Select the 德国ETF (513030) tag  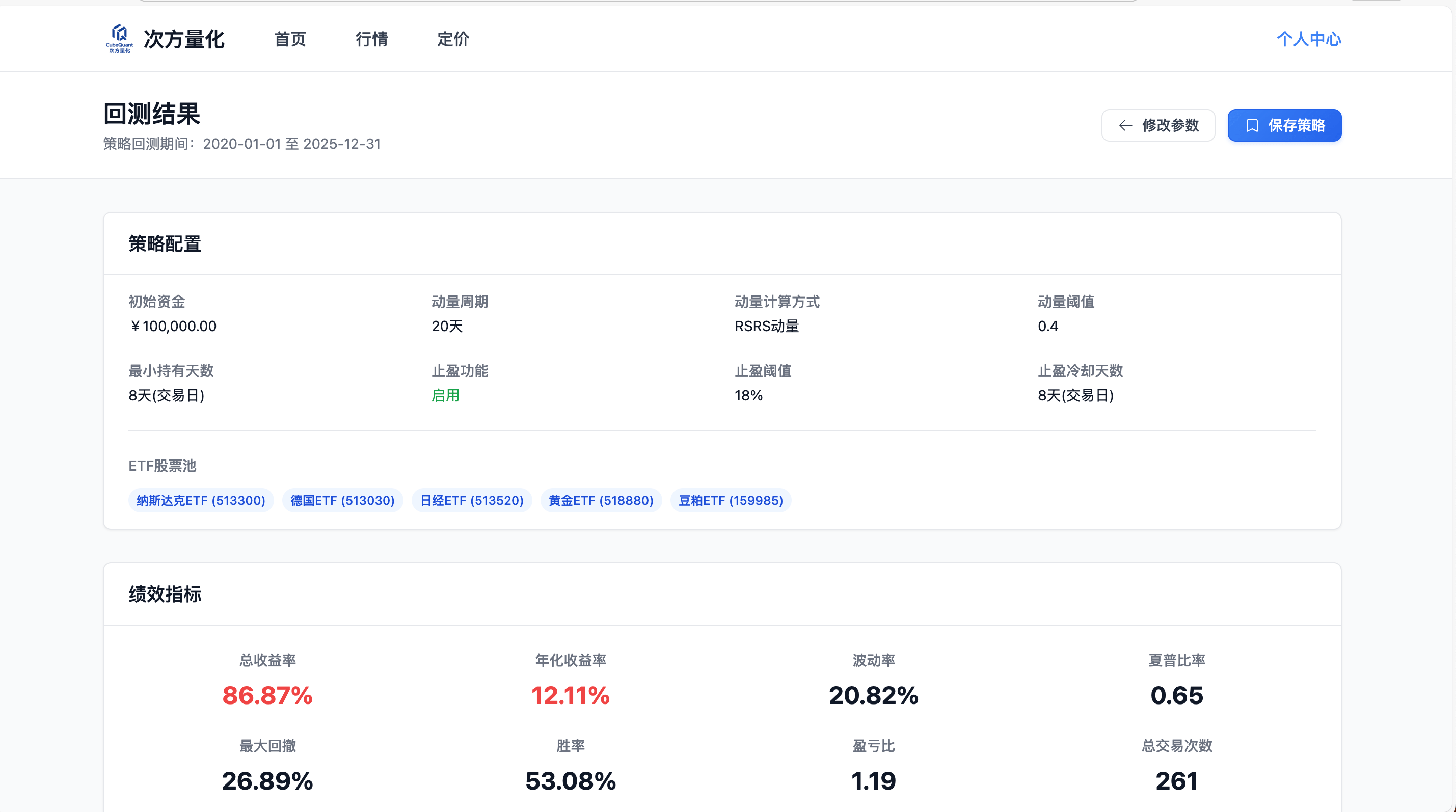coord(342,501)
